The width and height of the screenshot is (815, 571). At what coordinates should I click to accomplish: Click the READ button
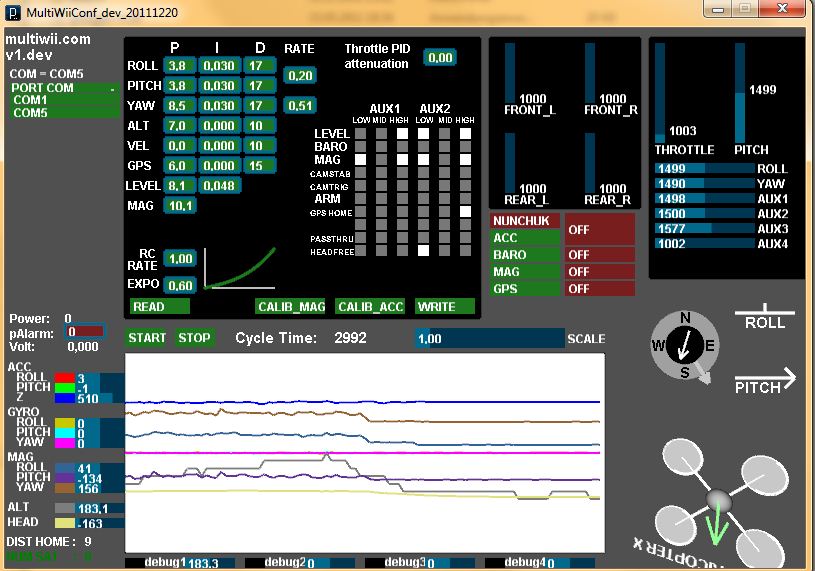160,307
